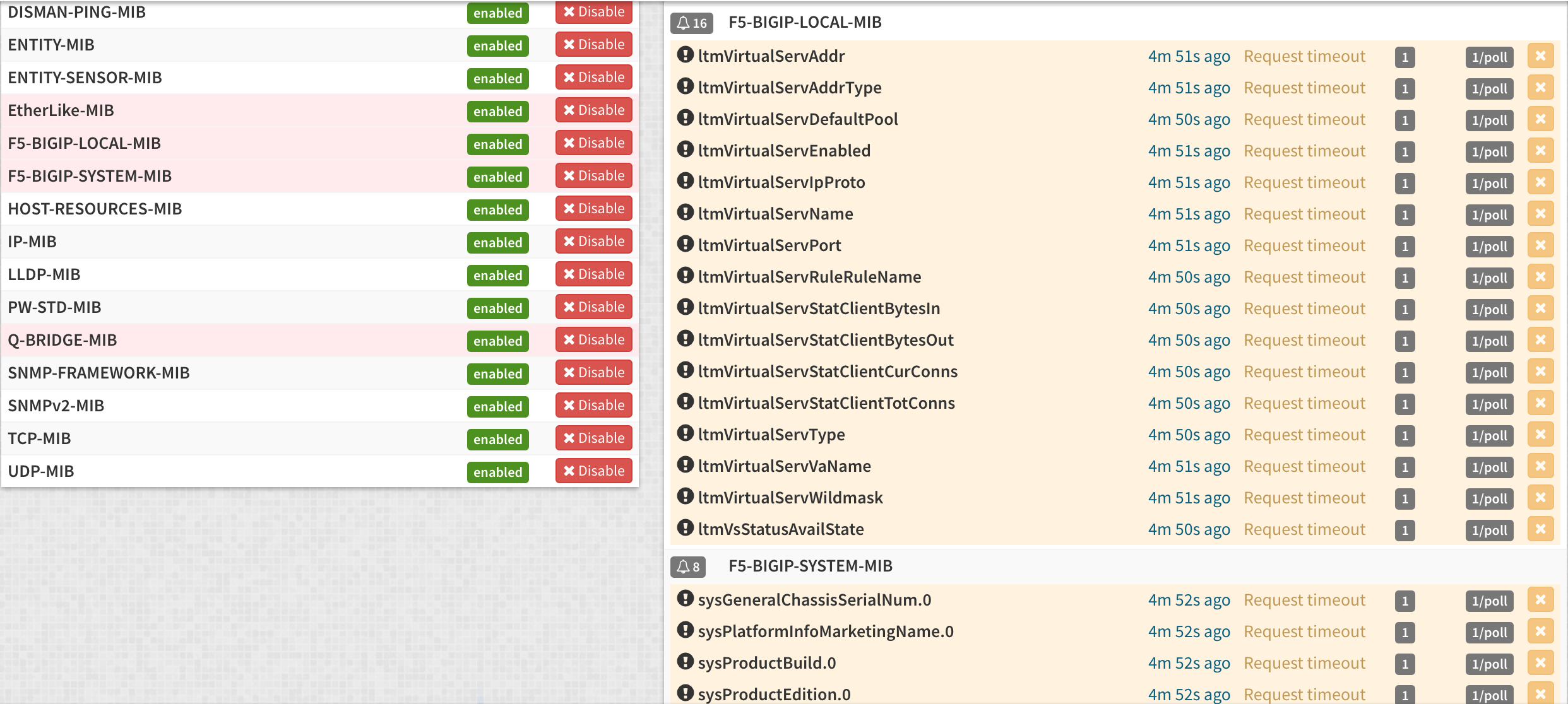Remove the ltmVirtualServType error entry
Screen dimensions: 1568x704
click(x=1541, y=435)
